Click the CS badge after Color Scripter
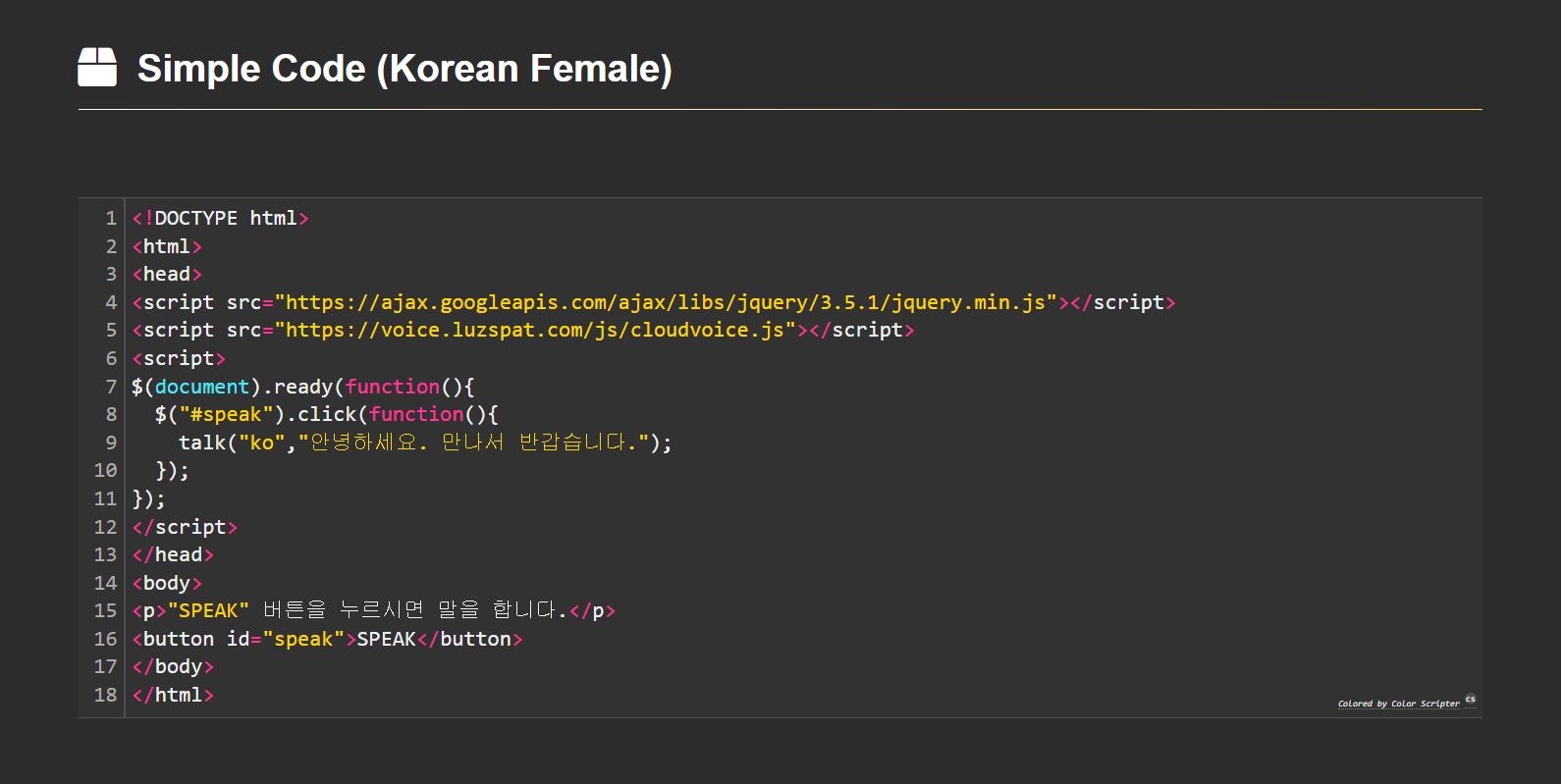Screen dimensions: 1561x784 [1470, 700]
